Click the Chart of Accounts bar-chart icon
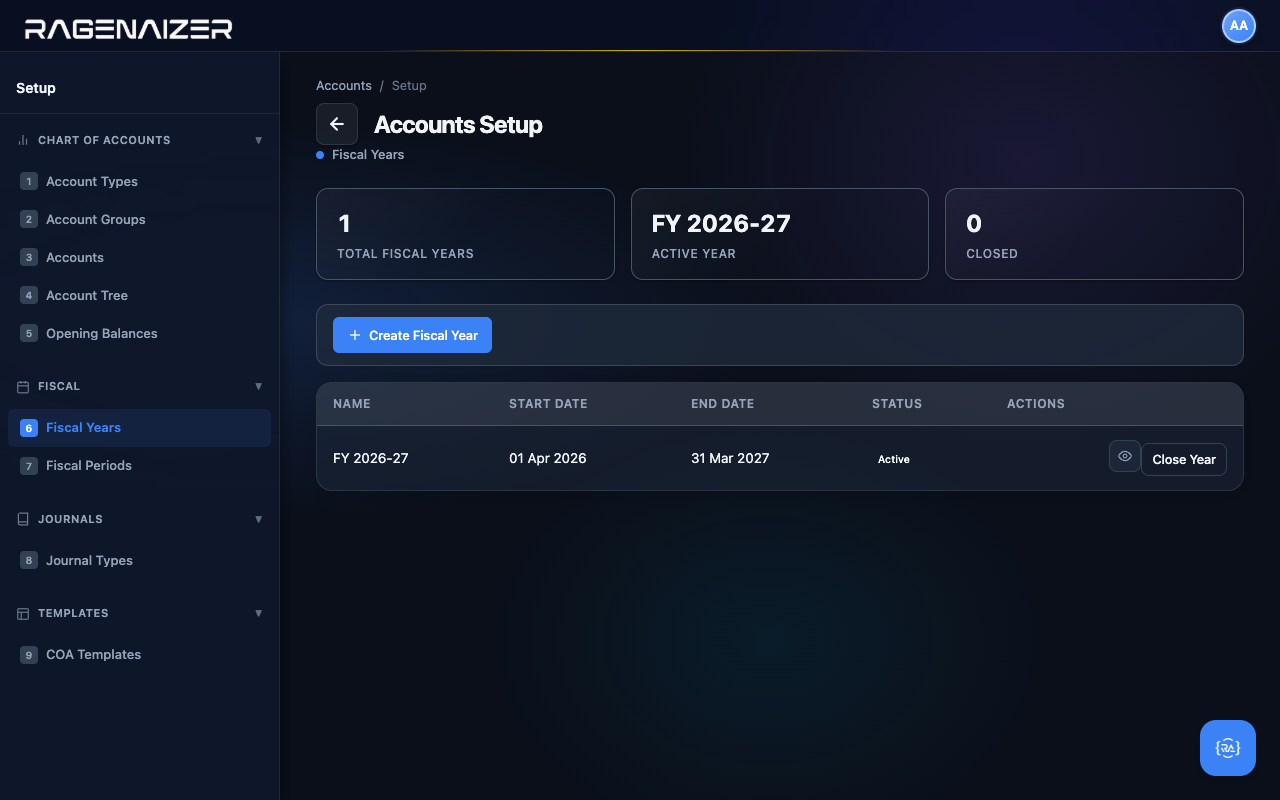Viewport: 1280px width, 800px height. (23, 140)
